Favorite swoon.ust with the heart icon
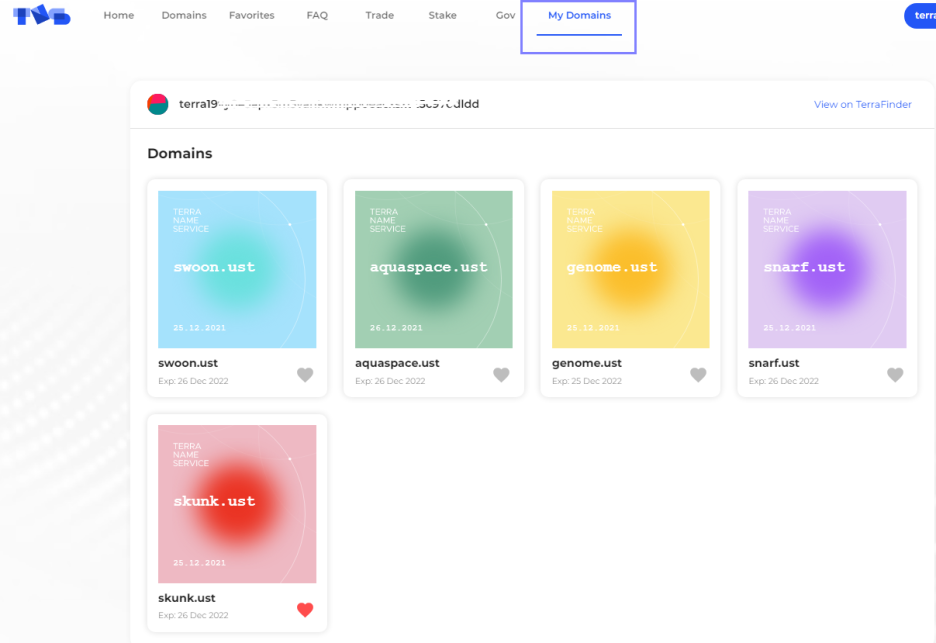Viewport: 936px width, 643px height. point(305,374)
